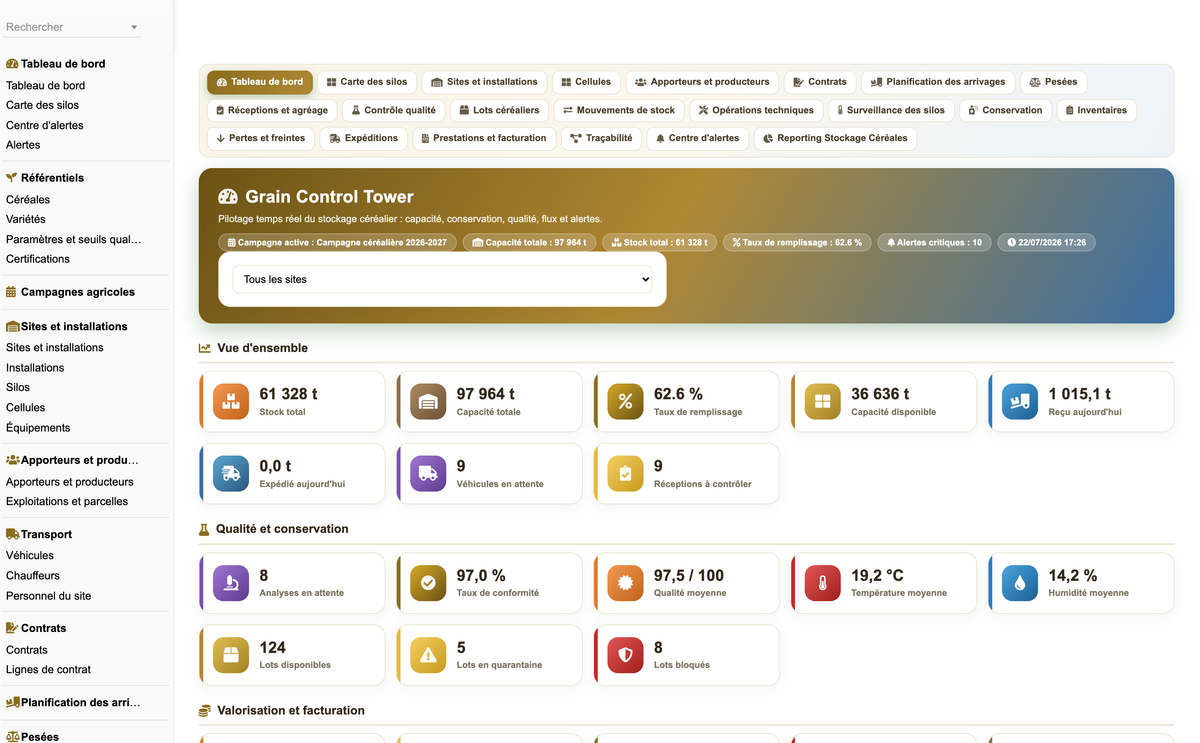Click the red shield icon Lots bloqués
The height and width of the screenshot is (743, 1200).
(x=625, y=655)
